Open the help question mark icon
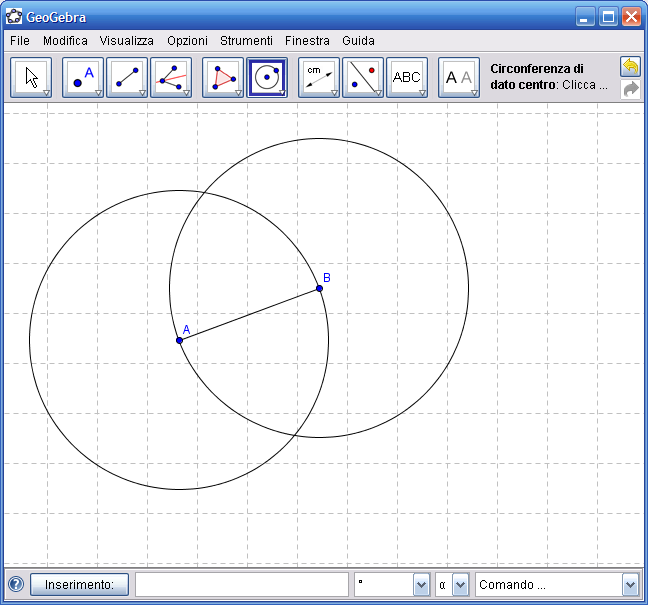 tap(16, 584)
